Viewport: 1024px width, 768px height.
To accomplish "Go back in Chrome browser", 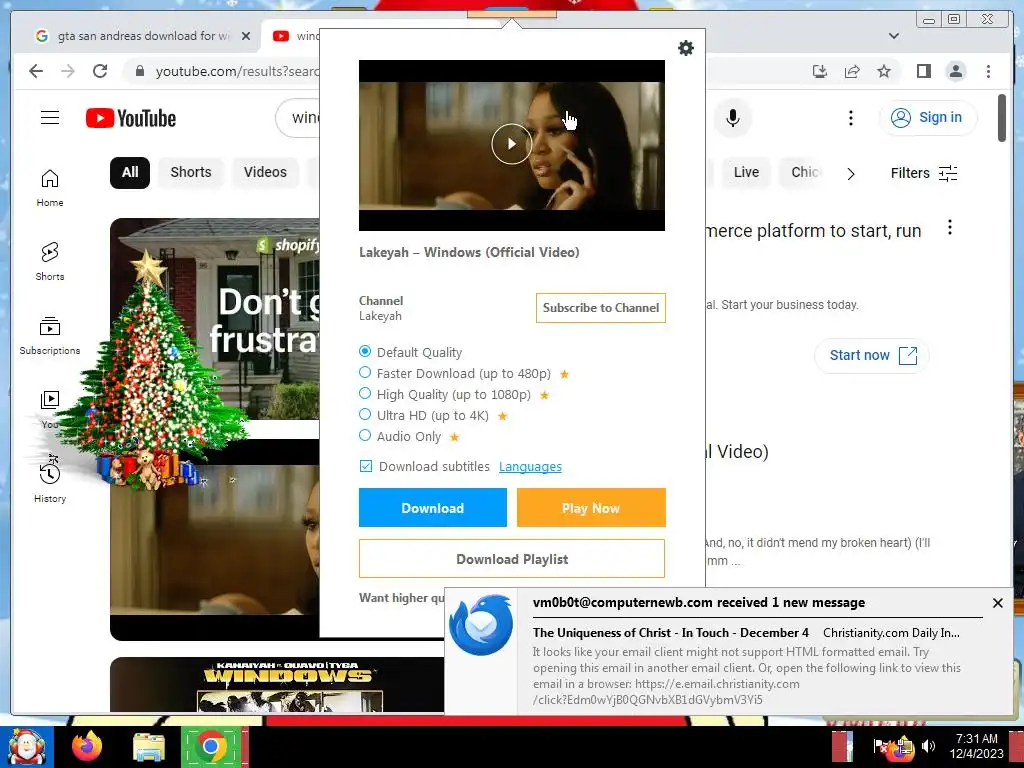I will (36, 71).
